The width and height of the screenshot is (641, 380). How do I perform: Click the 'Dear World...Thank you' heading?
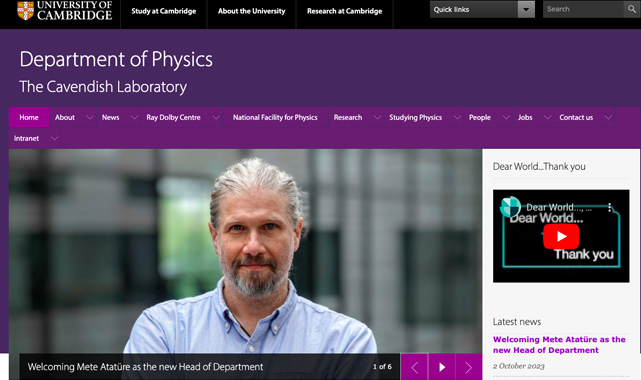tap(539, 166)
